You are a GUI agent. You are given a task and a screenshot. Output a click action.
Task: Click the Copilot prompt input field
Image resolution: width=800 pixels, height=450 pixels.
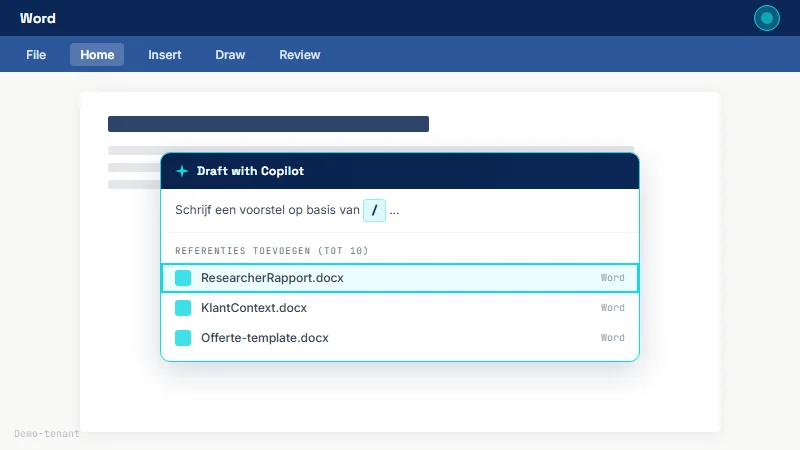399,210
